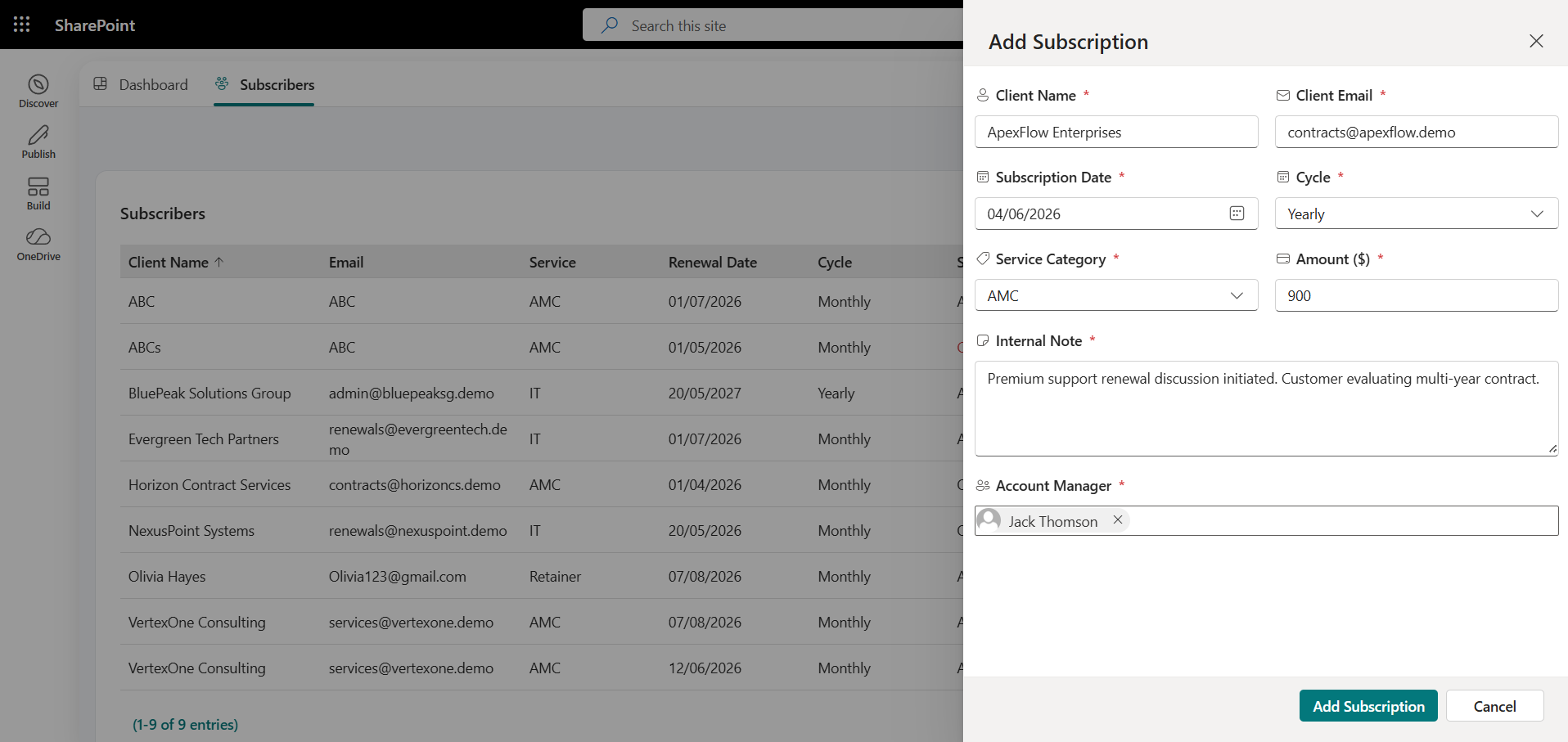This screenshot has height=742, width=1568.
Task: Click the Internal Note text area
Action: coord(1266,408)
